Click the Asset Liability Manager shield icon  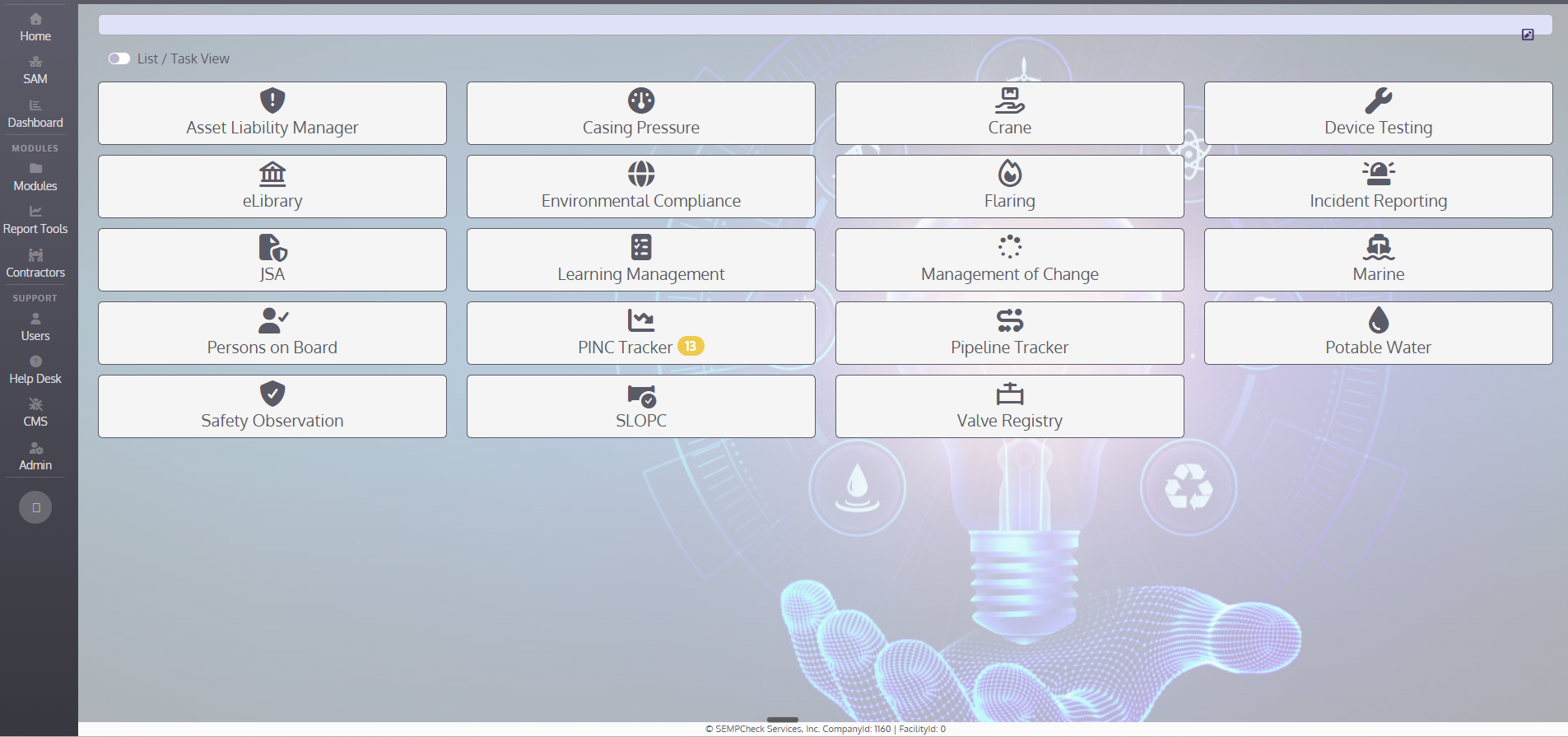272,100
